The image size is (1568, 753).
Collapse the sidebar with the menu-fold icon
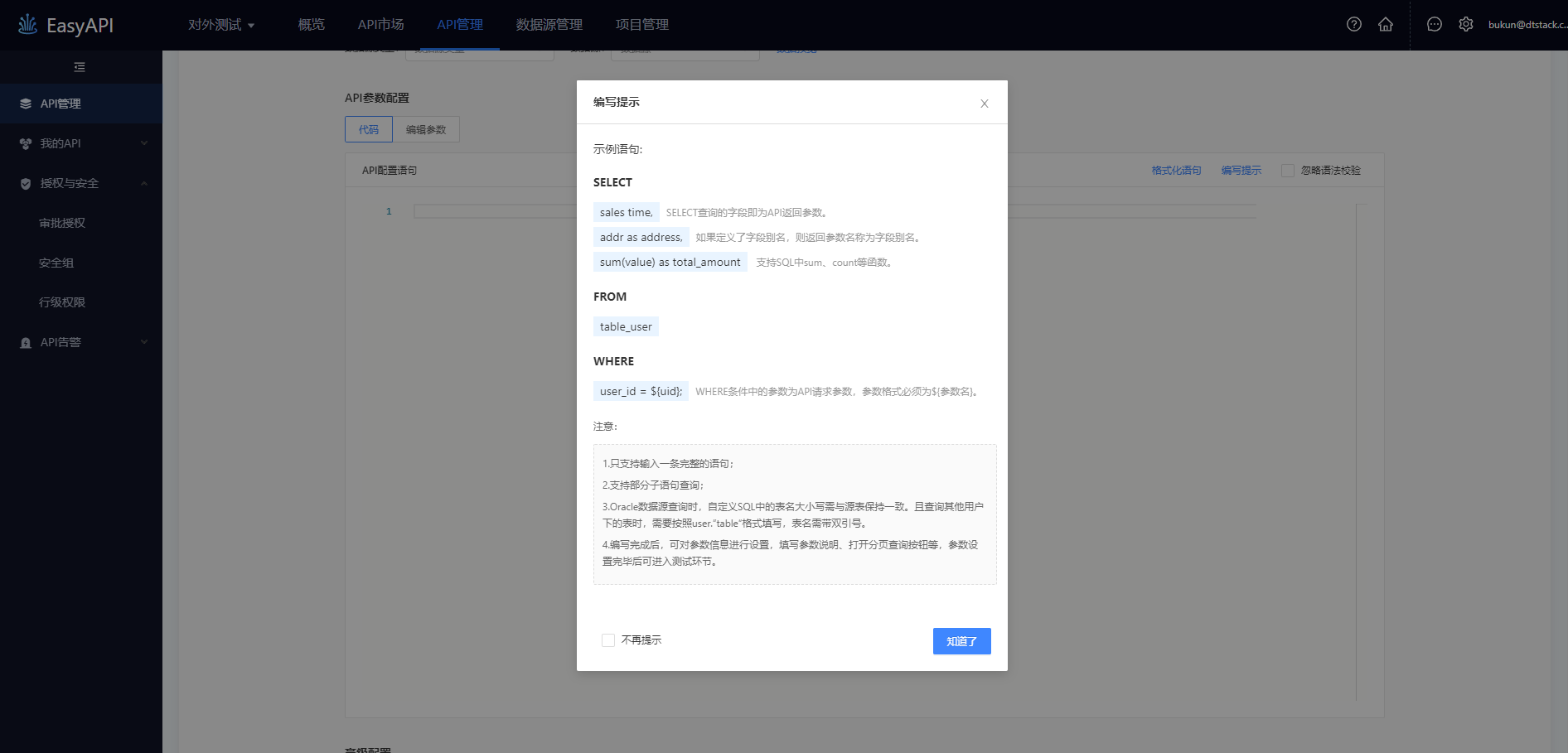[80, 67]
